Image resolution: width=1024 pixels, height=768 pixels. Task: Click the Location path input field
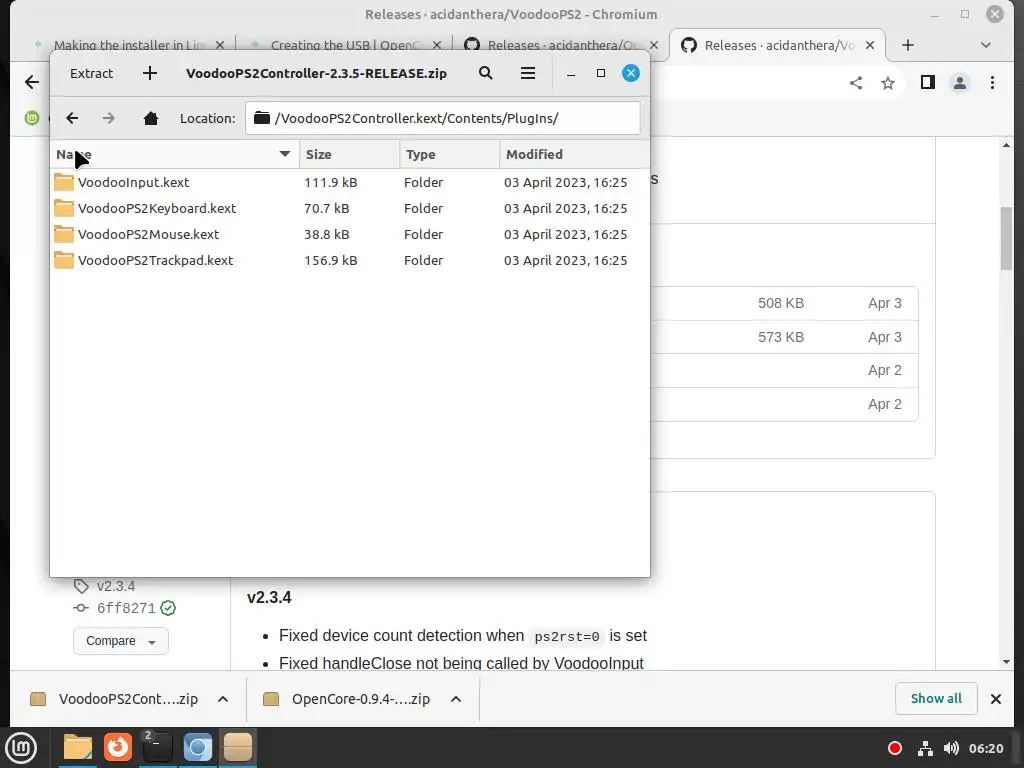(x=443, y=118)
